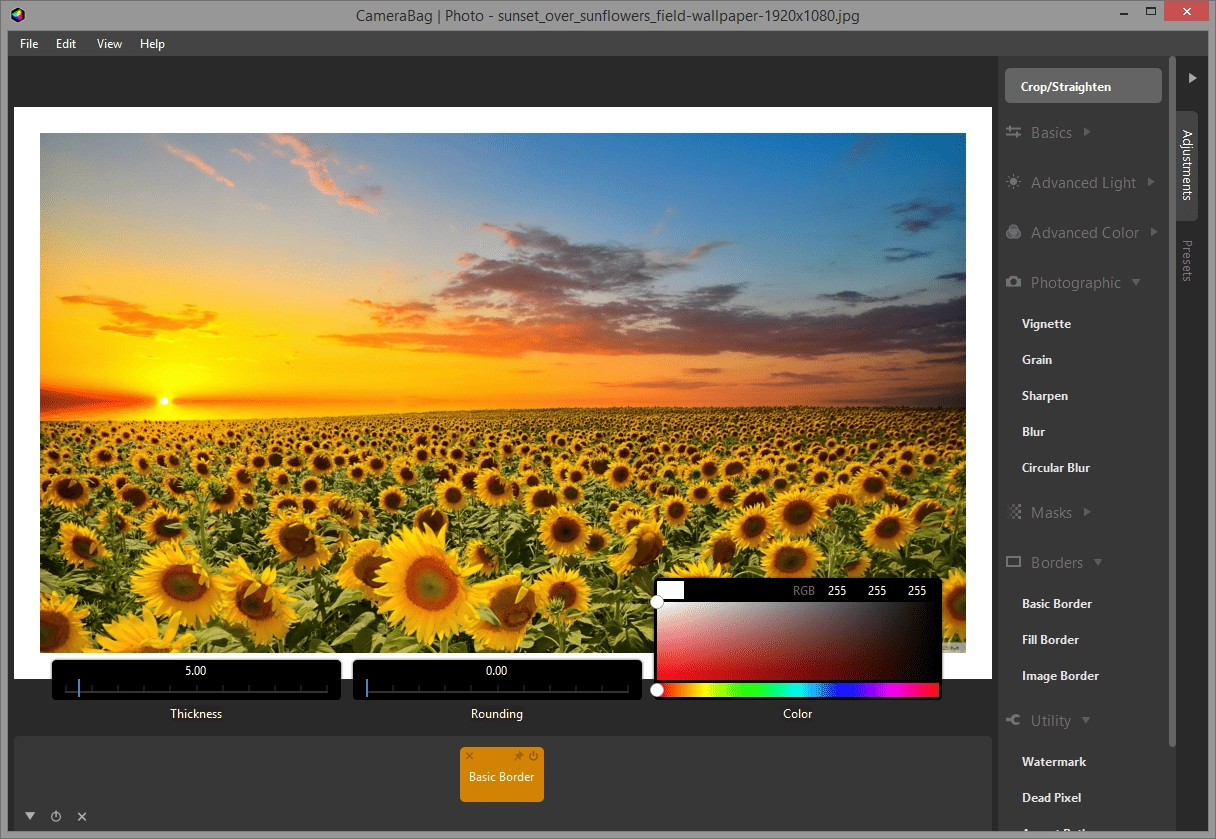The width and height of the screenshot is (1216, 839).
Task: Click the "RGB" label in the color picker
Action: click(x=804, y=591)
